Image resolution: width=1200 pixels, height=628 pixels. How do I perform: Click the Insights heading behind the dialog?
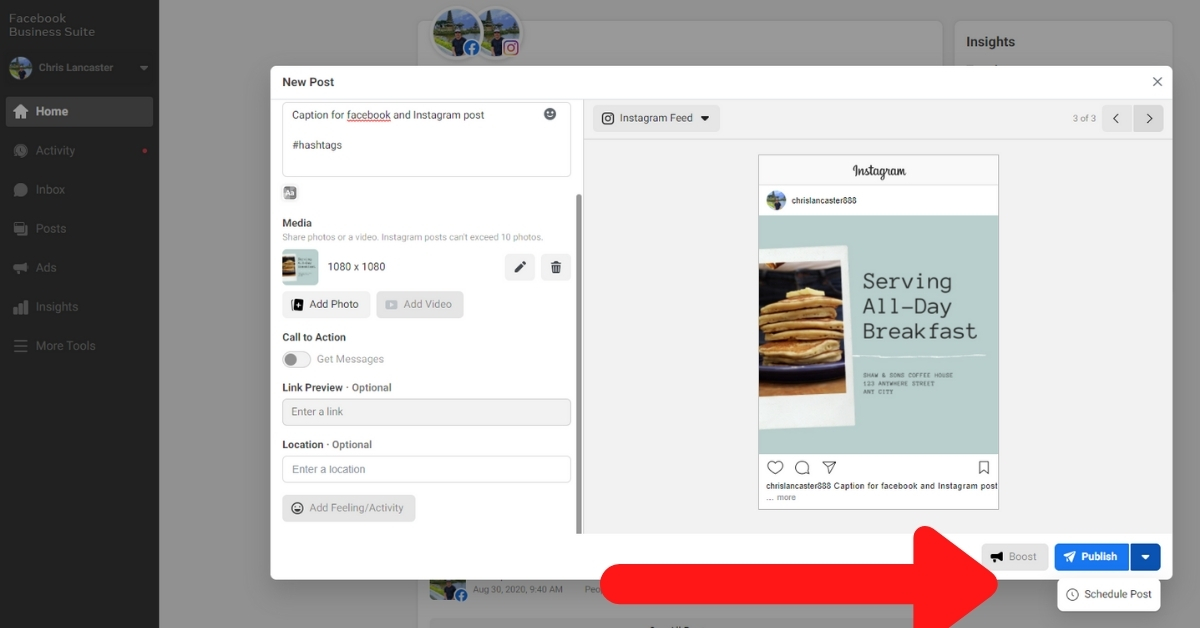[990, 42]
